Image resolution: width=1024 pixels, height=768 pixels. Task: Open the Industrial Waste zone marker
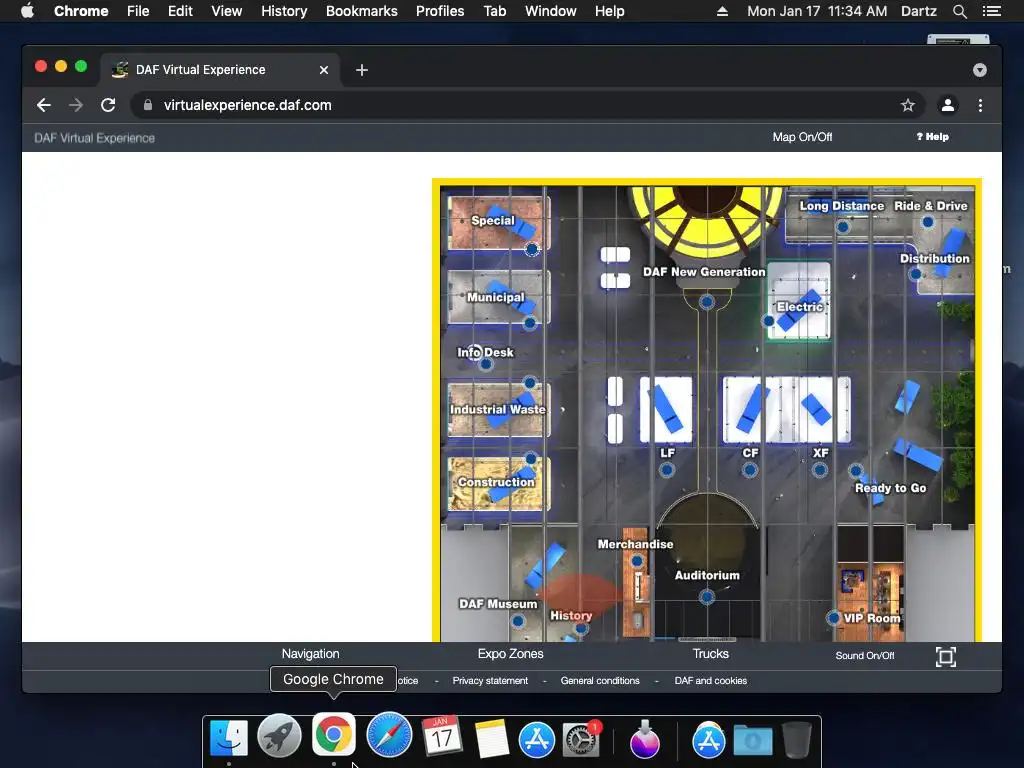[x=530, y=383]
